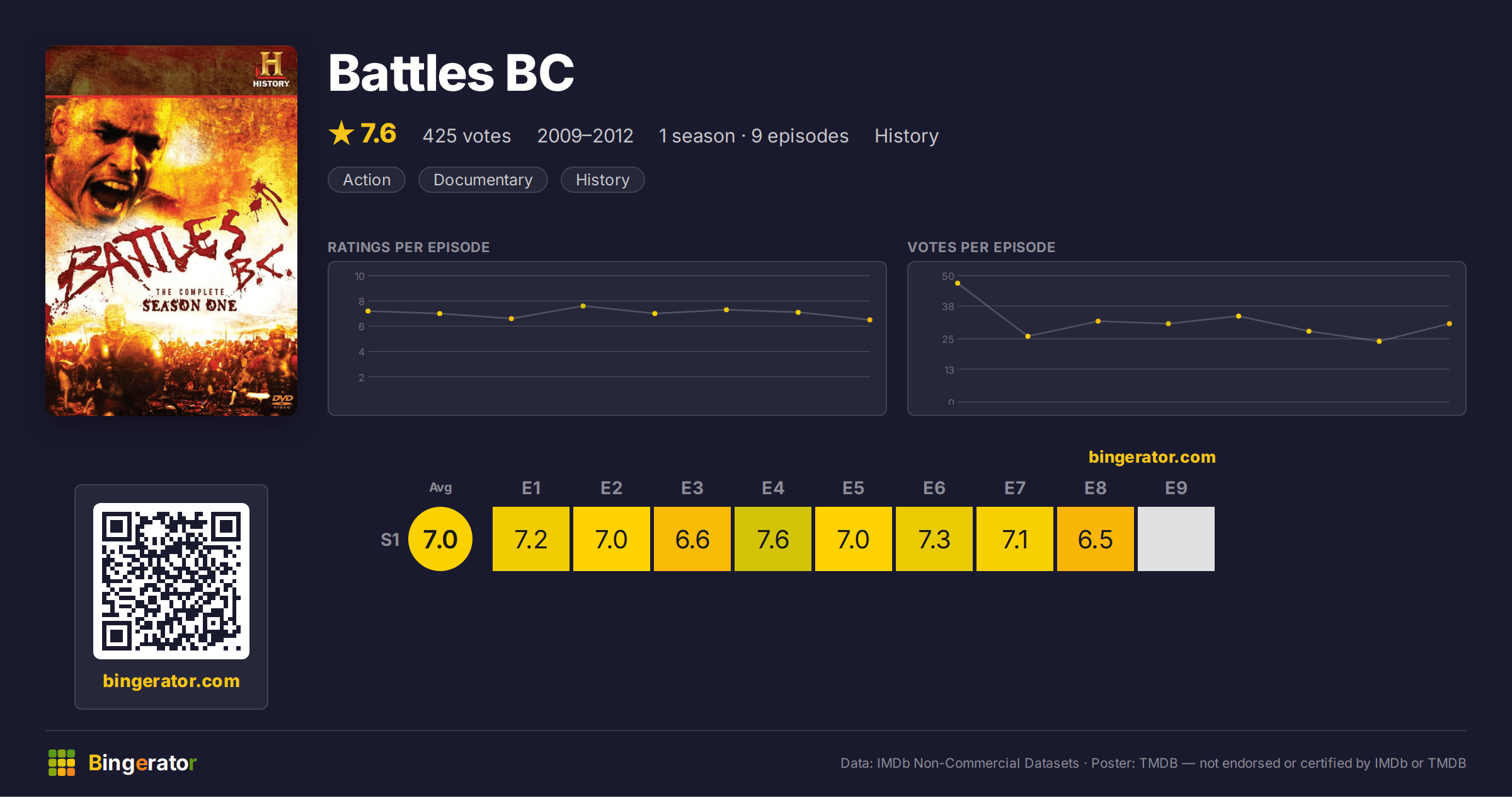Image resolution: width=1512 pixels, height=798 pixels.
Task: Select the Documentary genre tag
Action: click(x=483, y=180)
